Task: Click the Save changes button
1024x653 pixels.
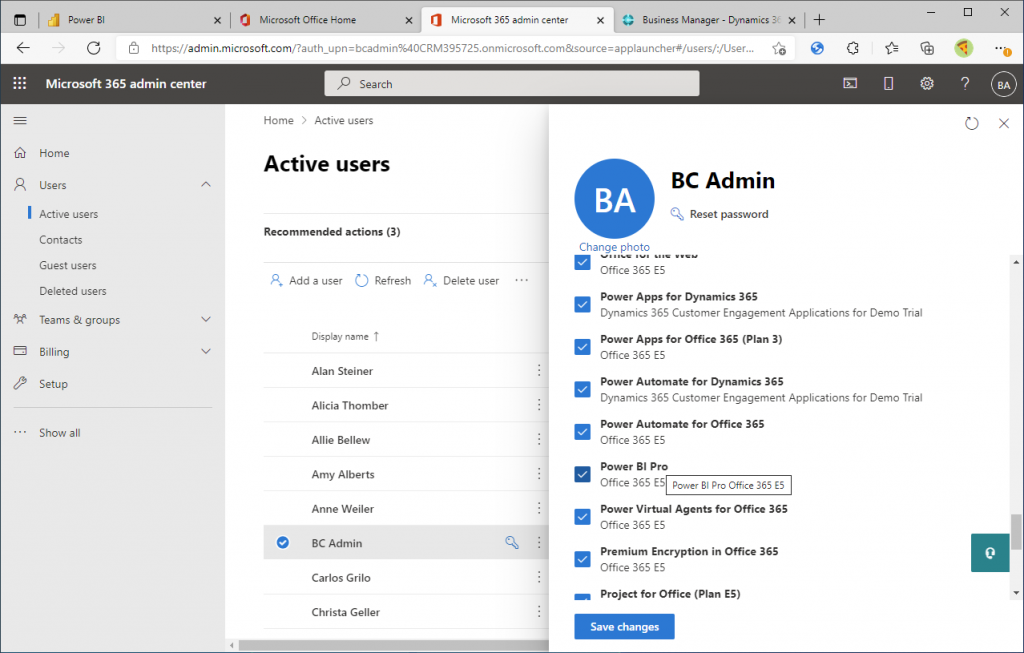Action: pos(624,626)
